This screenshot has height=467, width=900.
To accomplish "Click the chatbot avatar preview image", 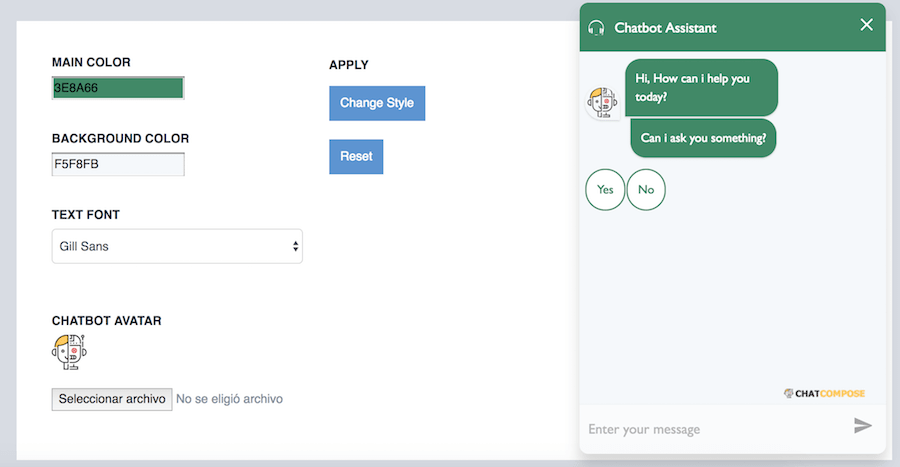I will pyautogui.click(x=69, y=352).
